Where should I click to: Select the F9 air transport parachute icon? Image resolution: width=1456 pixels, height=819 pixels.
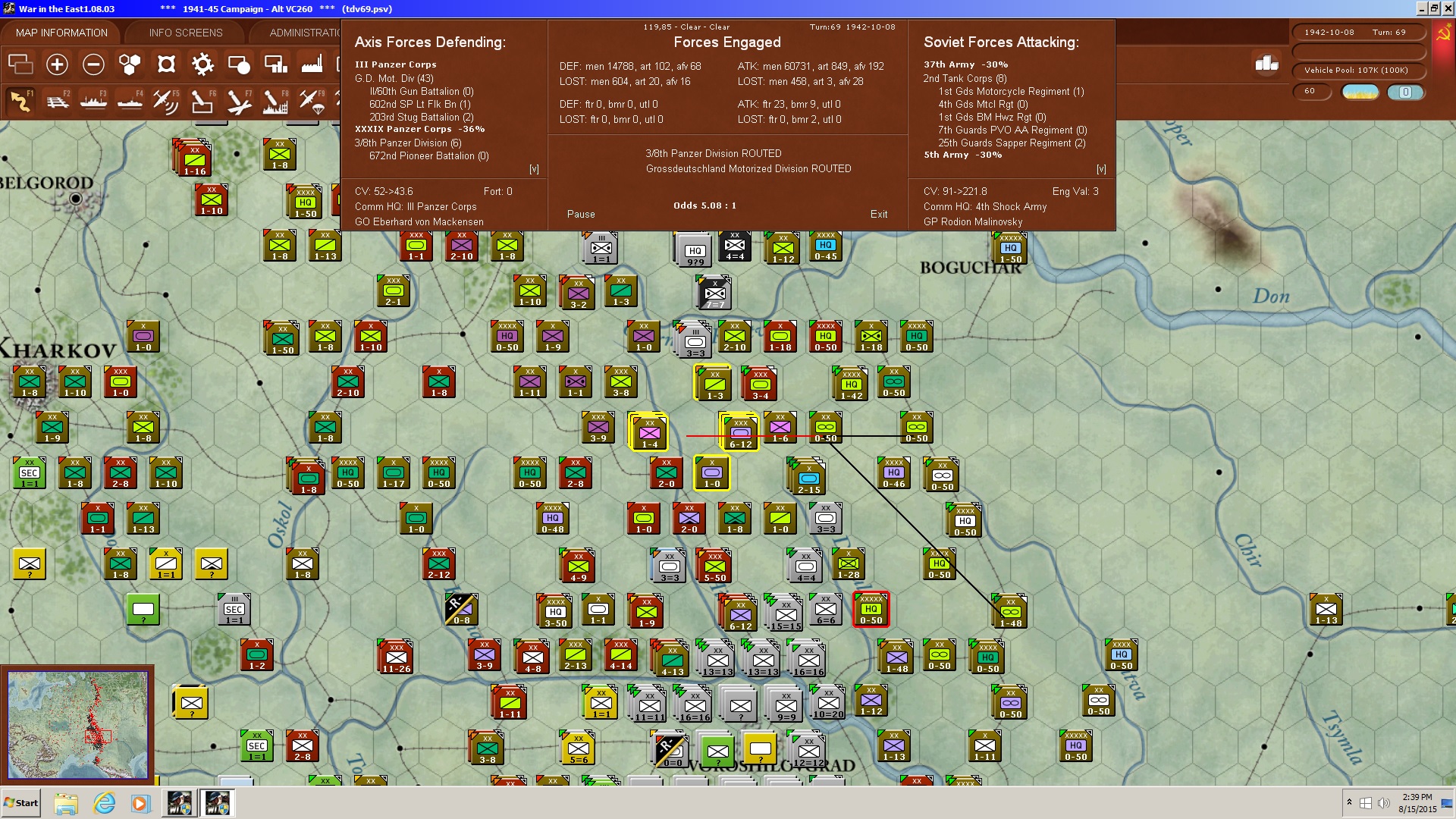point(312,102)
